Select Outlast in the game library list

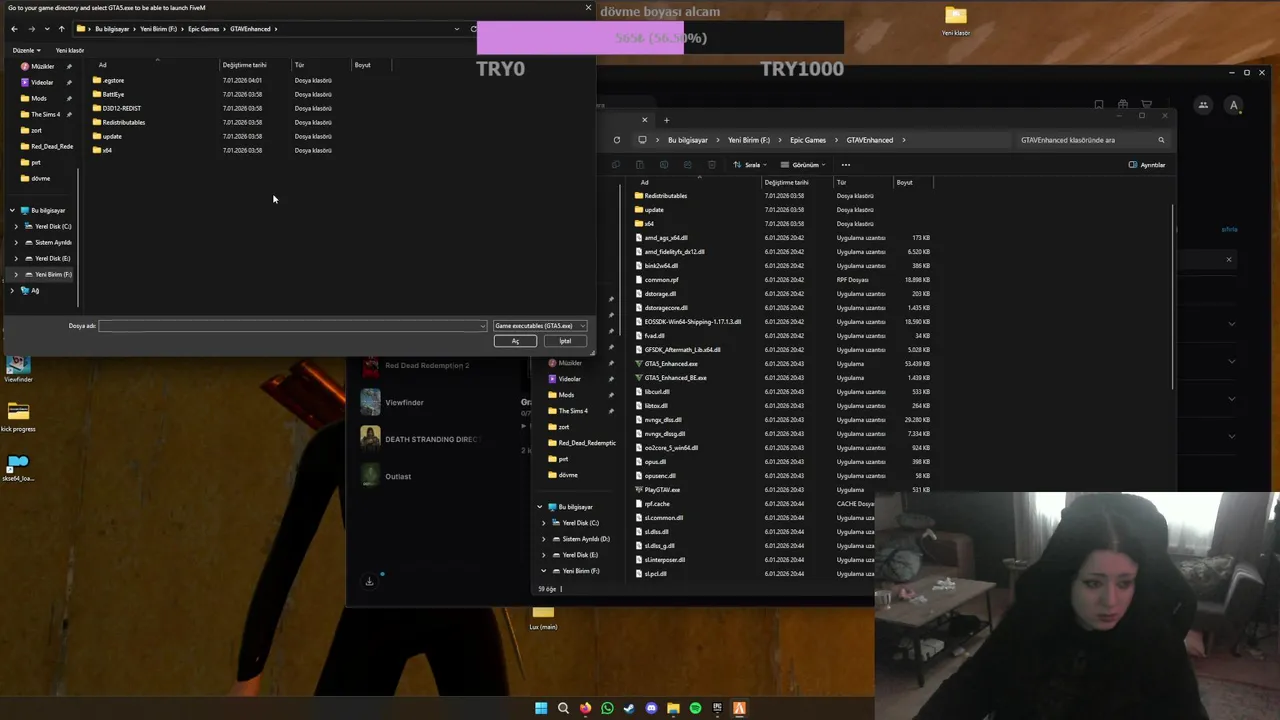point(398,476)
